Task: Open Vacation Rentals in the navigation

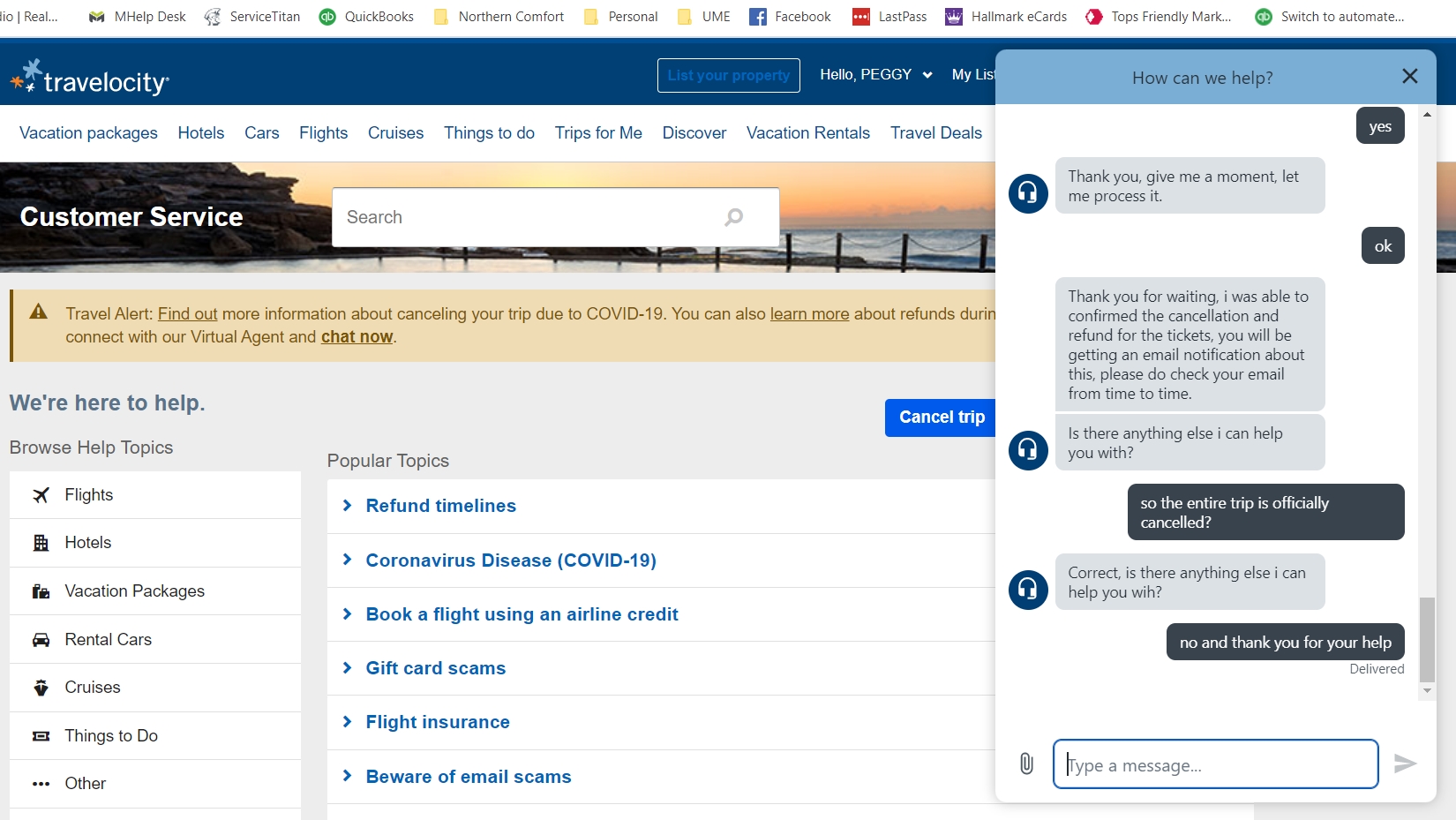Action: click(808, 133)
